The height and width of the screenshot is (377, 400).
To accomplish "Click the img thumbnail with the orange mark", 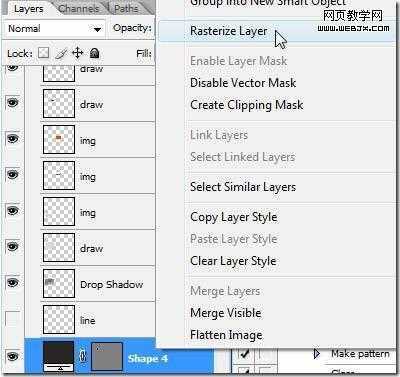I will [59, 139].
